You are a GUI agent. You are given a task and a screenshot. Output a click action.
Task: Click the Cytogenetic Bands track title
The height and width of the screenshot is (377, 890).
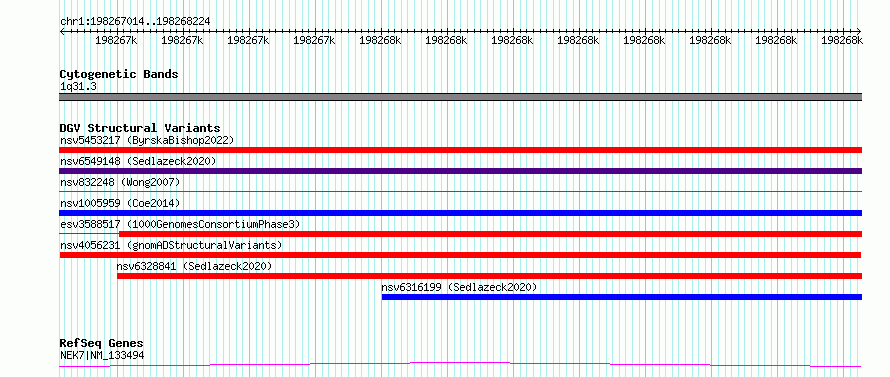point(119,74)
